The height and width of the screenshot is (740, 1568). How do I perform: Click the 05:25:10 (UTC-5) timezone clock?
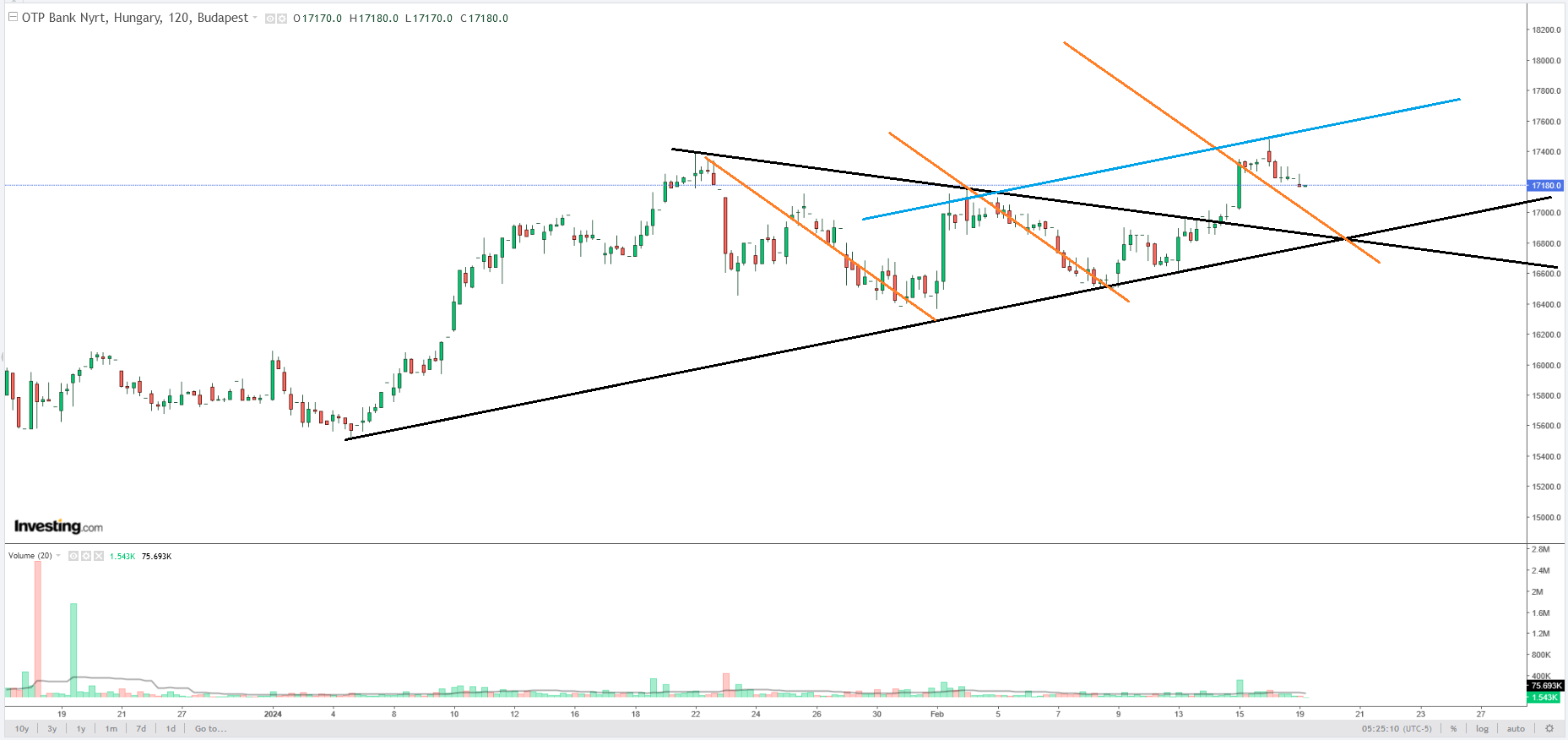[x=1397, y=728]
